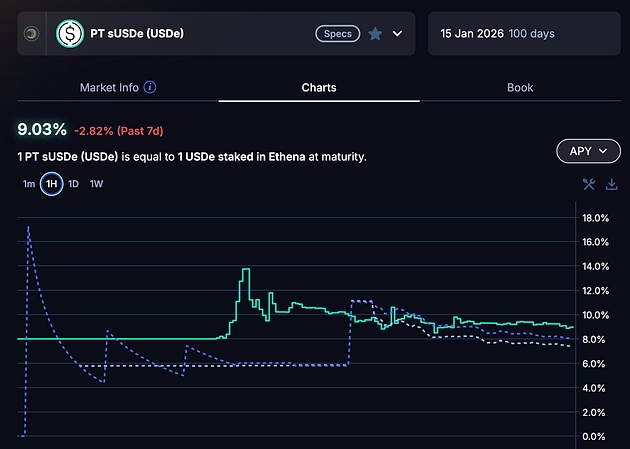Select the 1D chart interval
Image resolution: width=630 pixels, height=449 pixels.
point(73,184)
